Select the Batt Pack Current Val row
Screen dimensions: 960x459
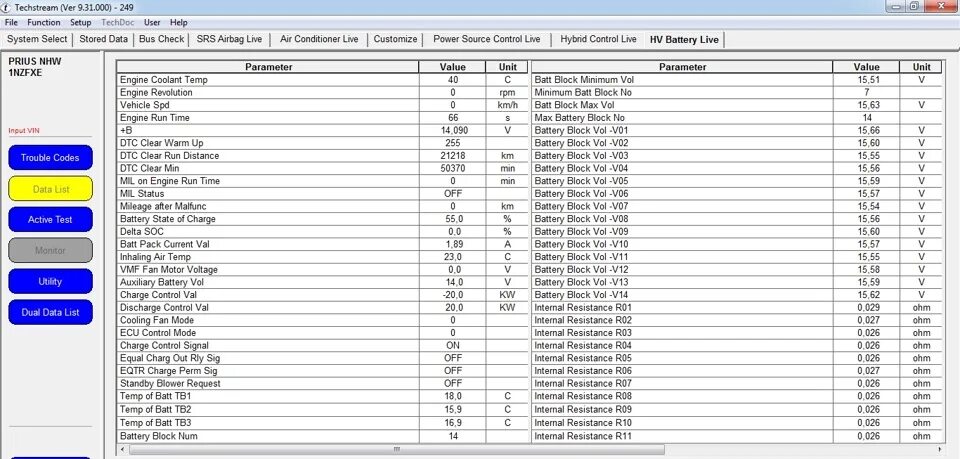pyautogui.click(x=323, y=244)
